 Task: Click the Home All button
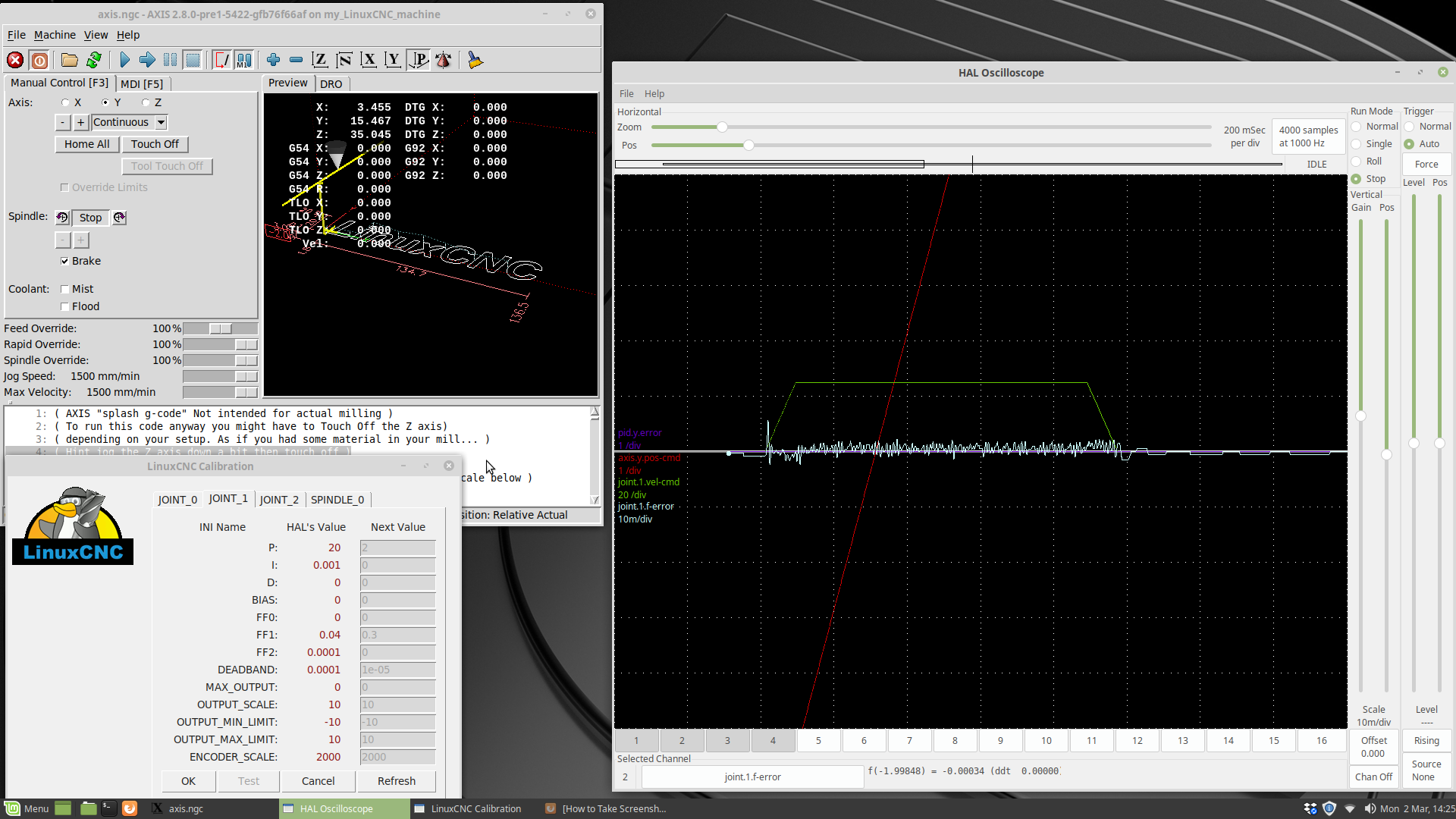point(86,144)
